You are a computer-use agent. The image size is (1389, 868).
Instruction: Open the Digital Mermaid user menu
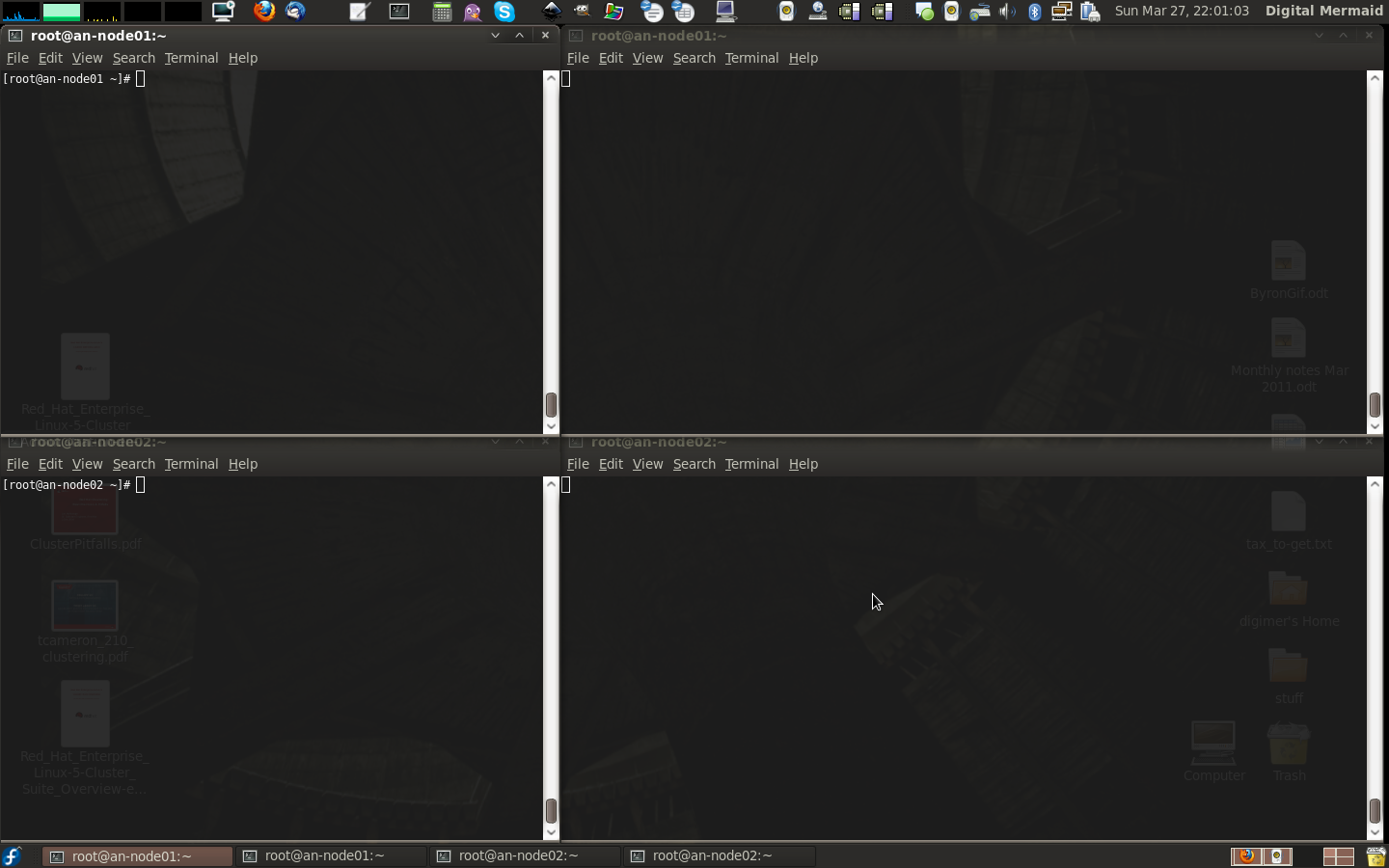1323,11
